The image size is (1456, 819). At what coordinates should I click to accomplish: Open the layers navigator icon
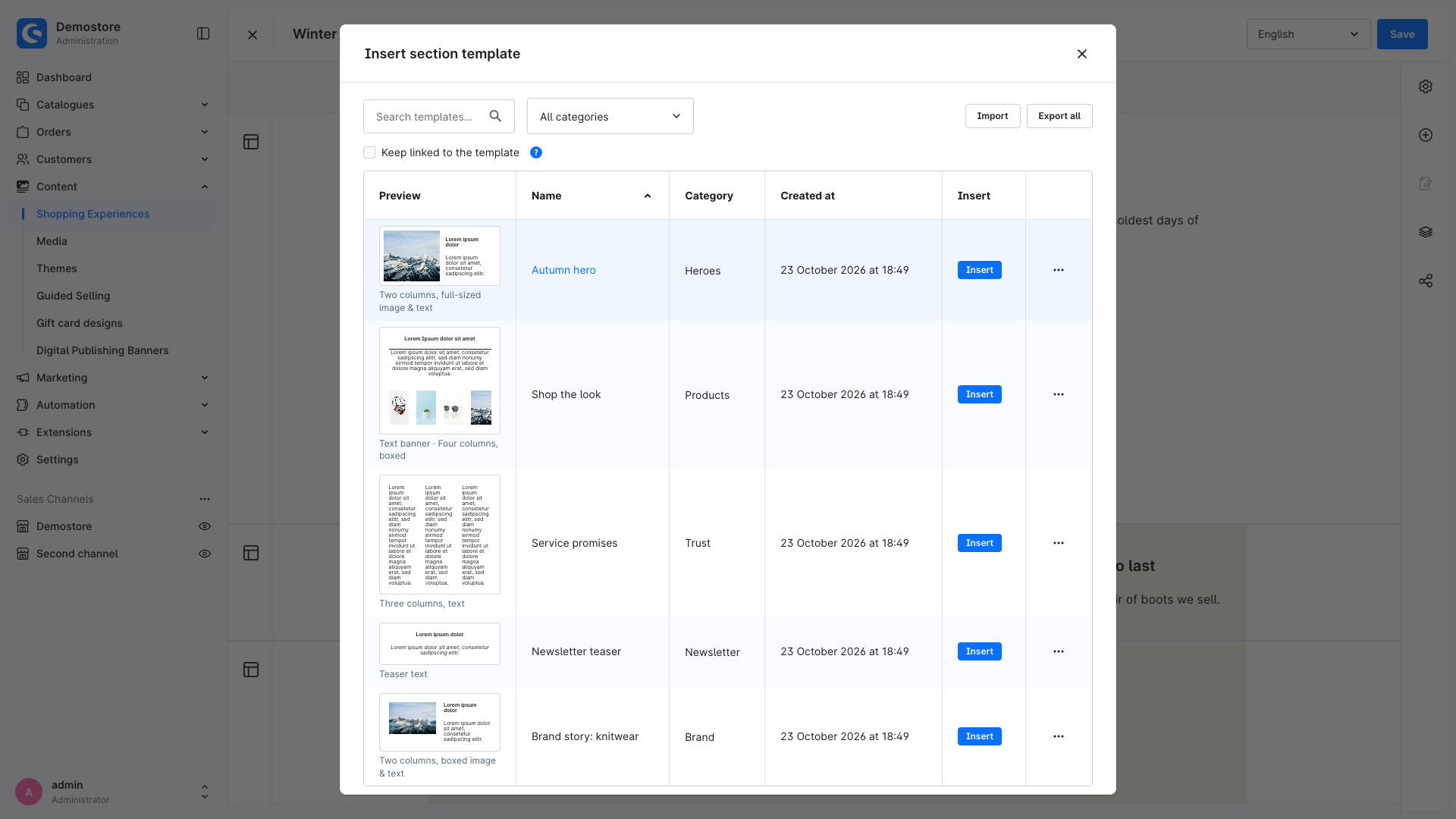[1426, 232]
